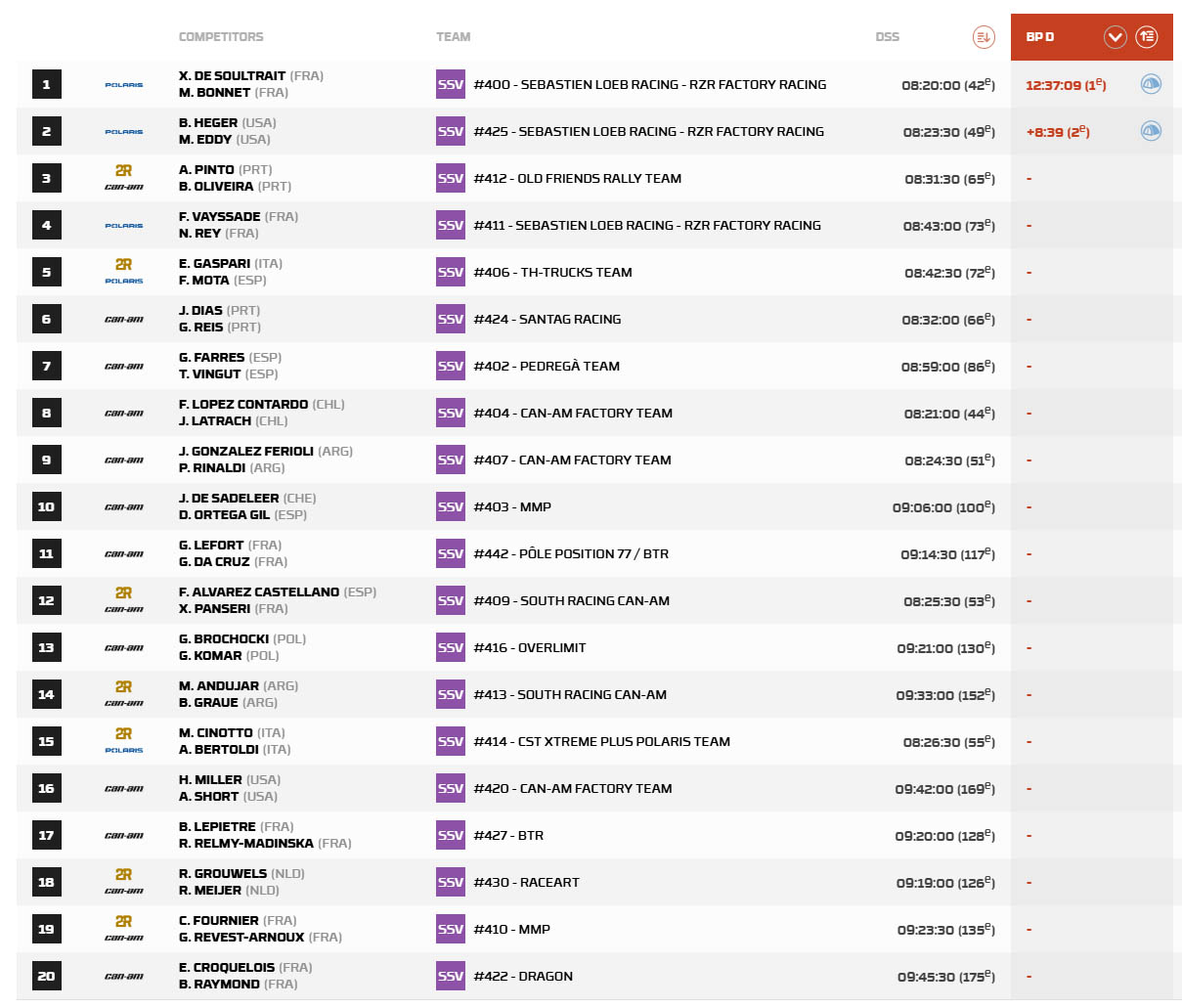Click team #413 - SOUTH RACING CAN-AM
This screenshot has height=1008, width=1182.
tap(571, 694)
